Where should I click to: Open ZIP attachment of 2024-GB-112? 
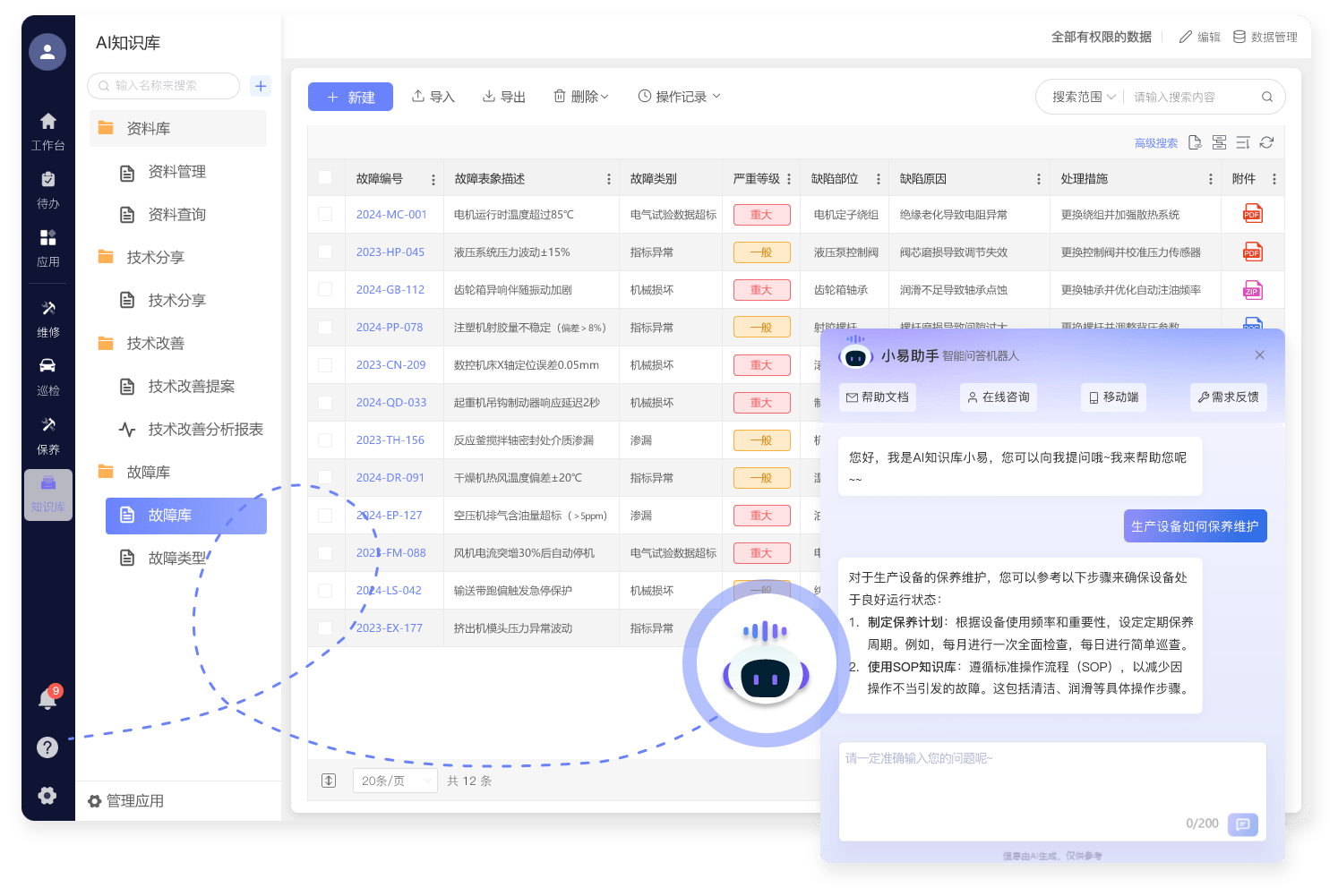(1252, 289)
